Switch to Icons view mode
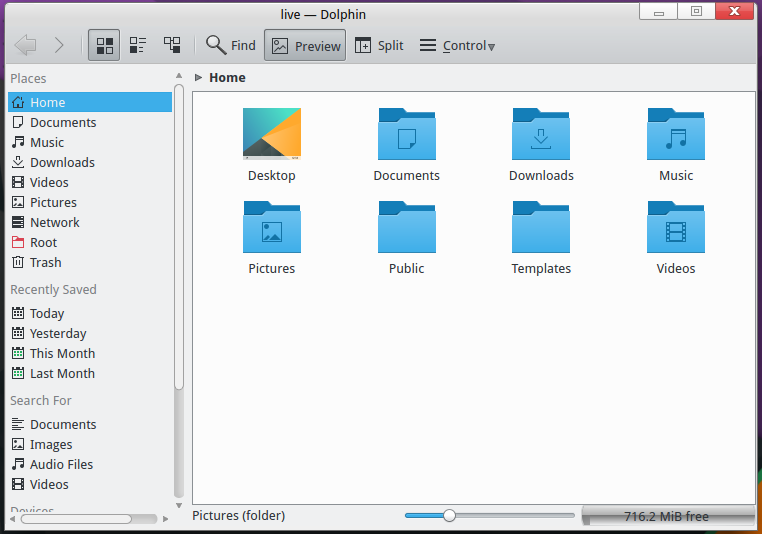This screenshot has width=762, height=534. (104, 45)
